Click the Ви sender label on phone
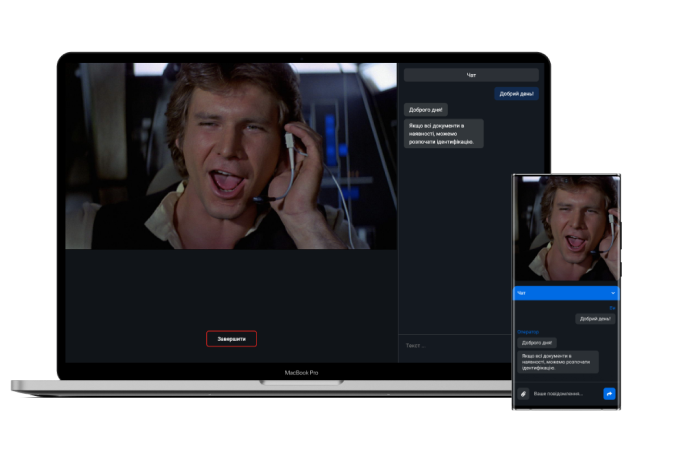 (x=612, y=307)
